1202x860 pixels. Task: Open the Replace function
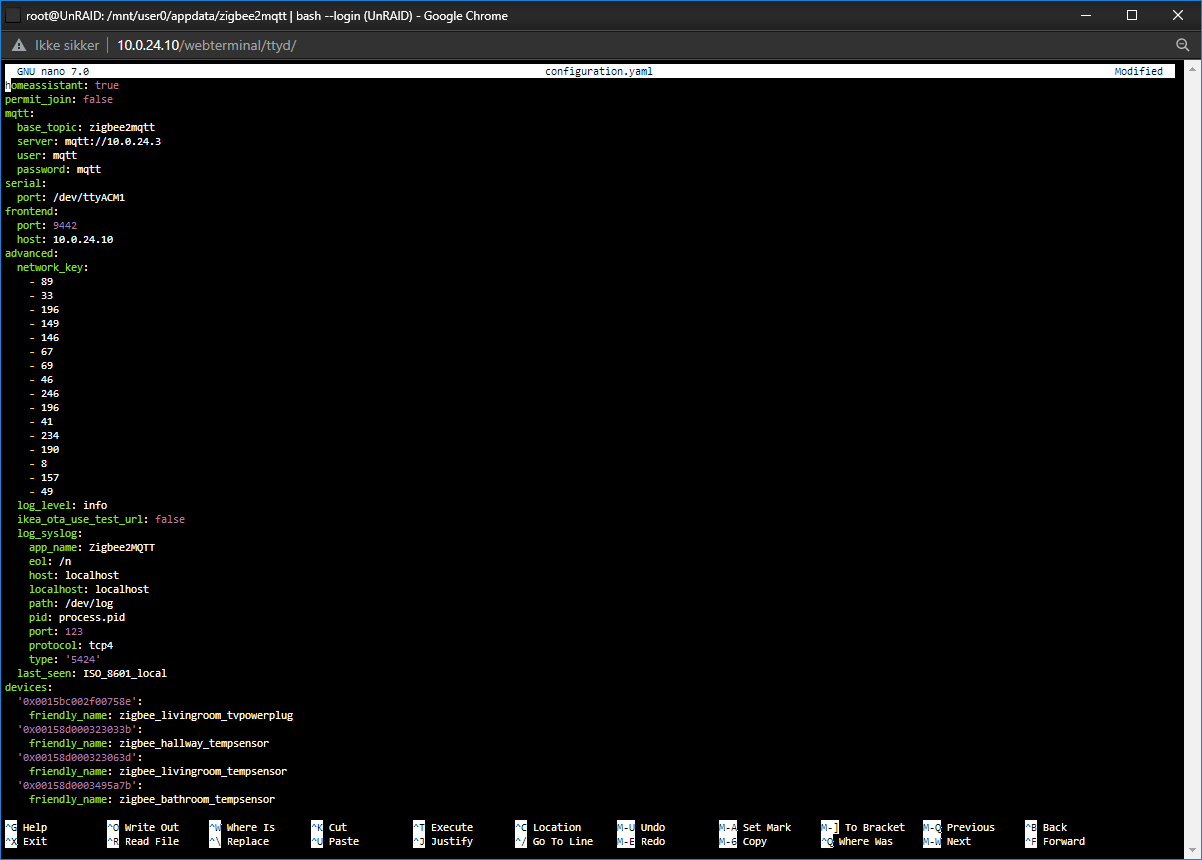click(245, 841)
